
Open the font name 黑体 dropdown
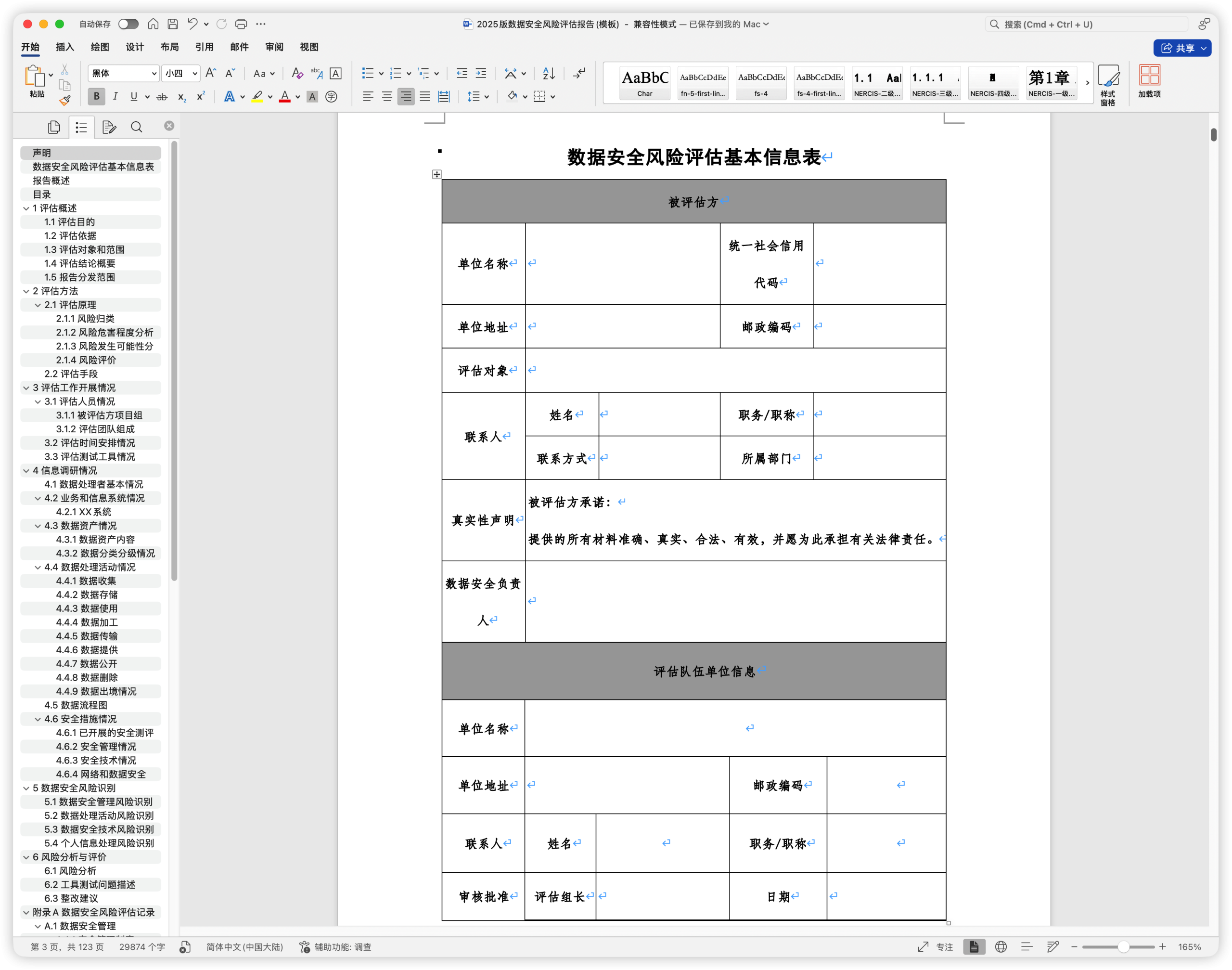(154, 73)
